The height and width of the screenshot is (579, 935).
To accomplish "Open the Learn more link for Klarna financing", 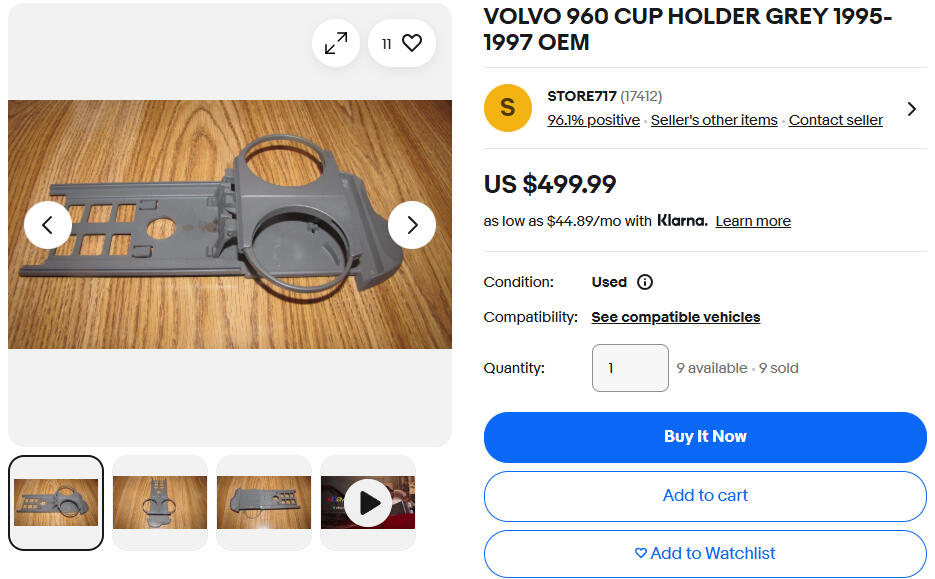I will 753,221.
